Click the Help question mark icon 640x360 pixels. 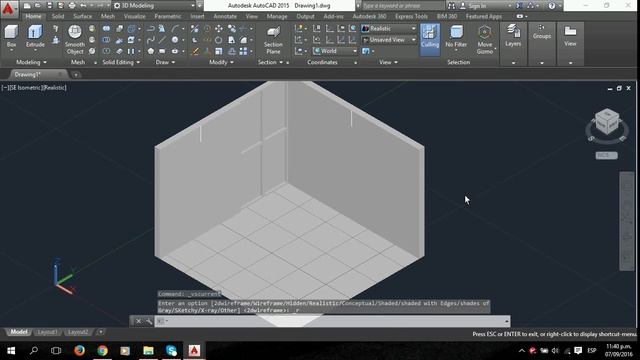552,6
